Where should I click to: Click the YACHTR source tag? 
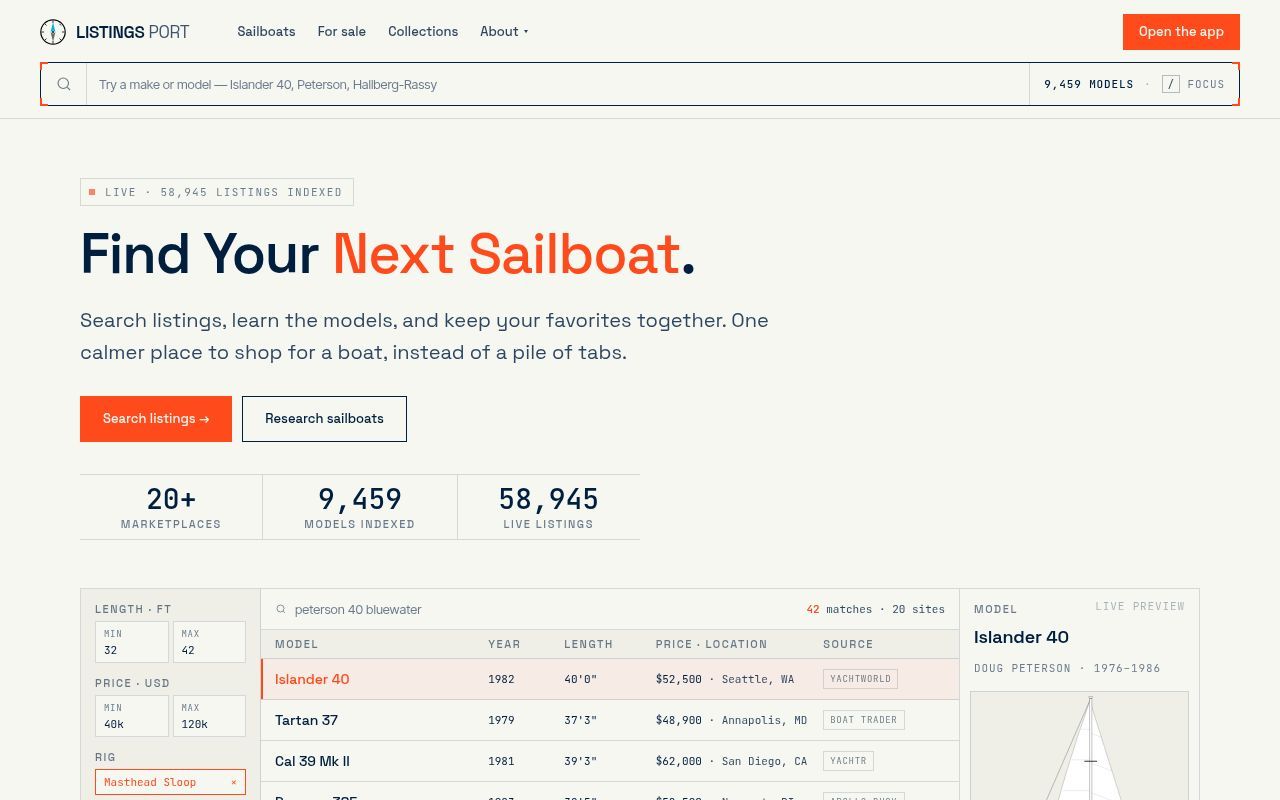coord(848,761)
